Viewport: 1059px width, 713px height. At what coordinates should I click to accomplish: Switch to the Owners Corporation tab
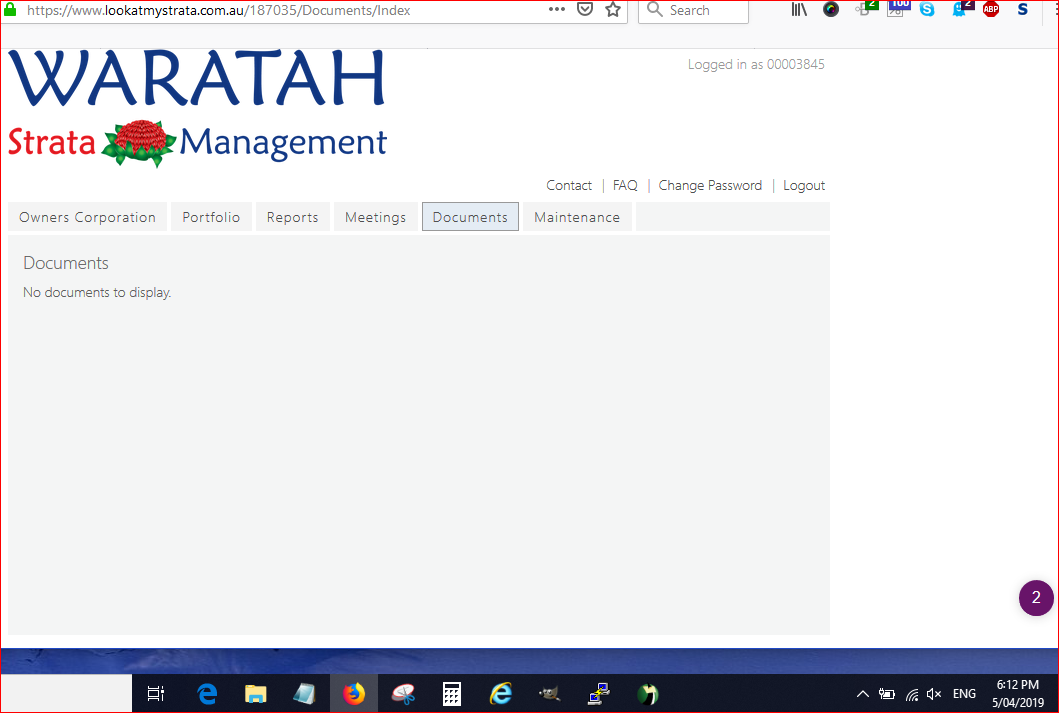pyautogui.click(x=87, y=217)
